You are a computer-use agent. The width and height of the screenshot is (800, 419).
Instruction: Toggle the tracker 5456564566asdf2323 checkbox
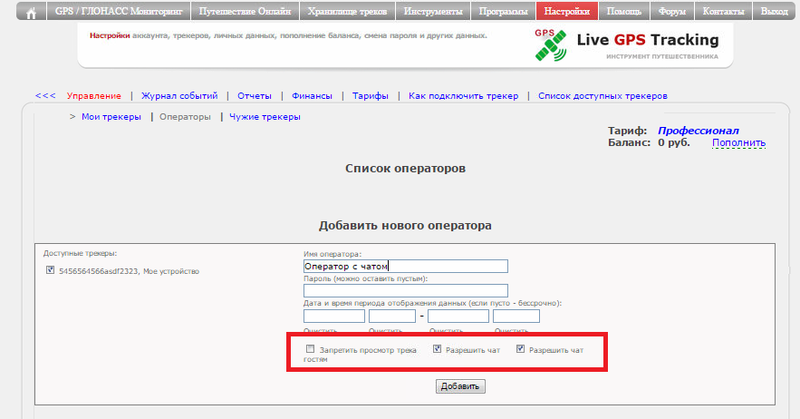(50, 271)
